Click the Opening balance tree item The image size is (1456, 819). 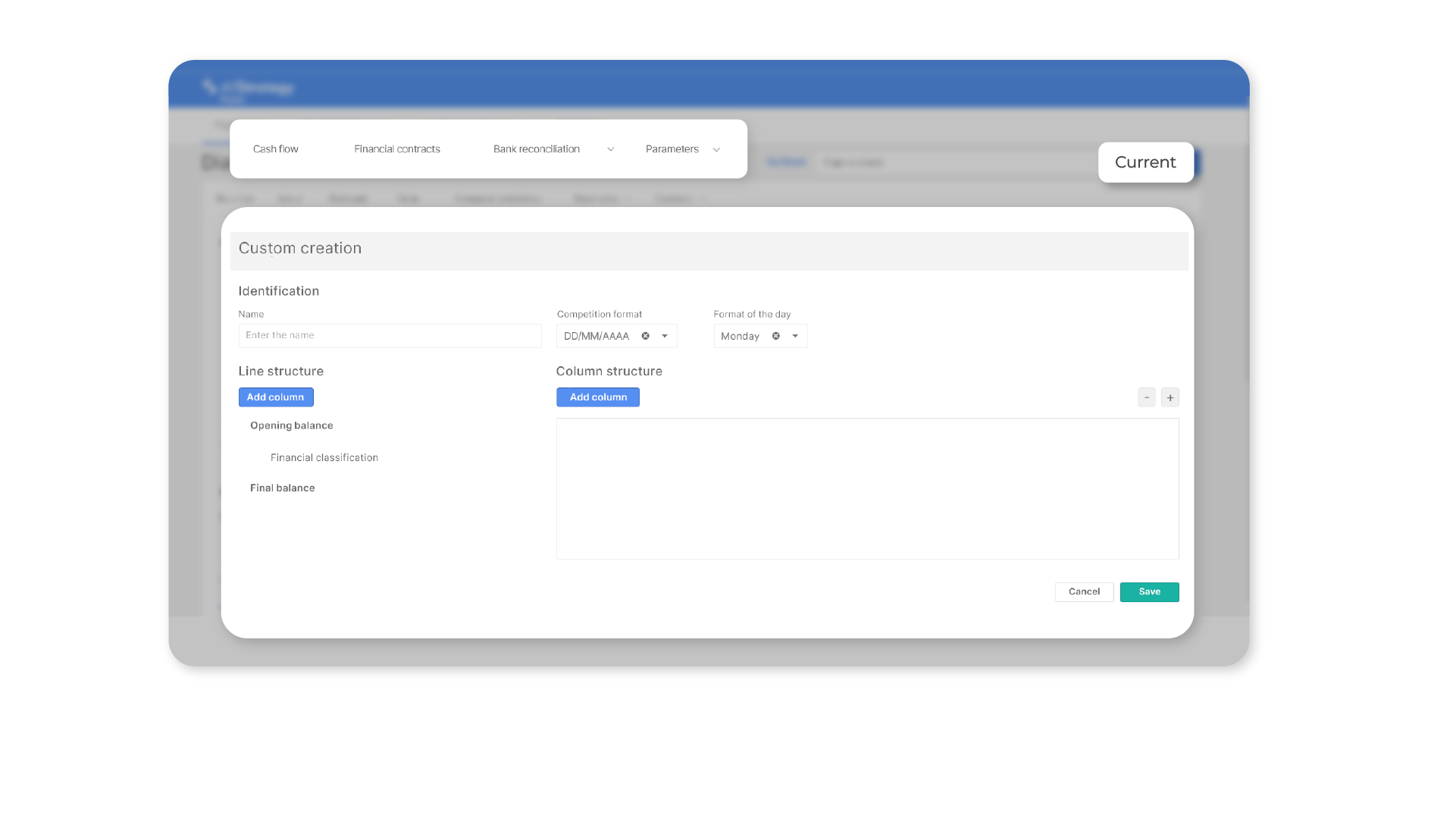[291, 425]
